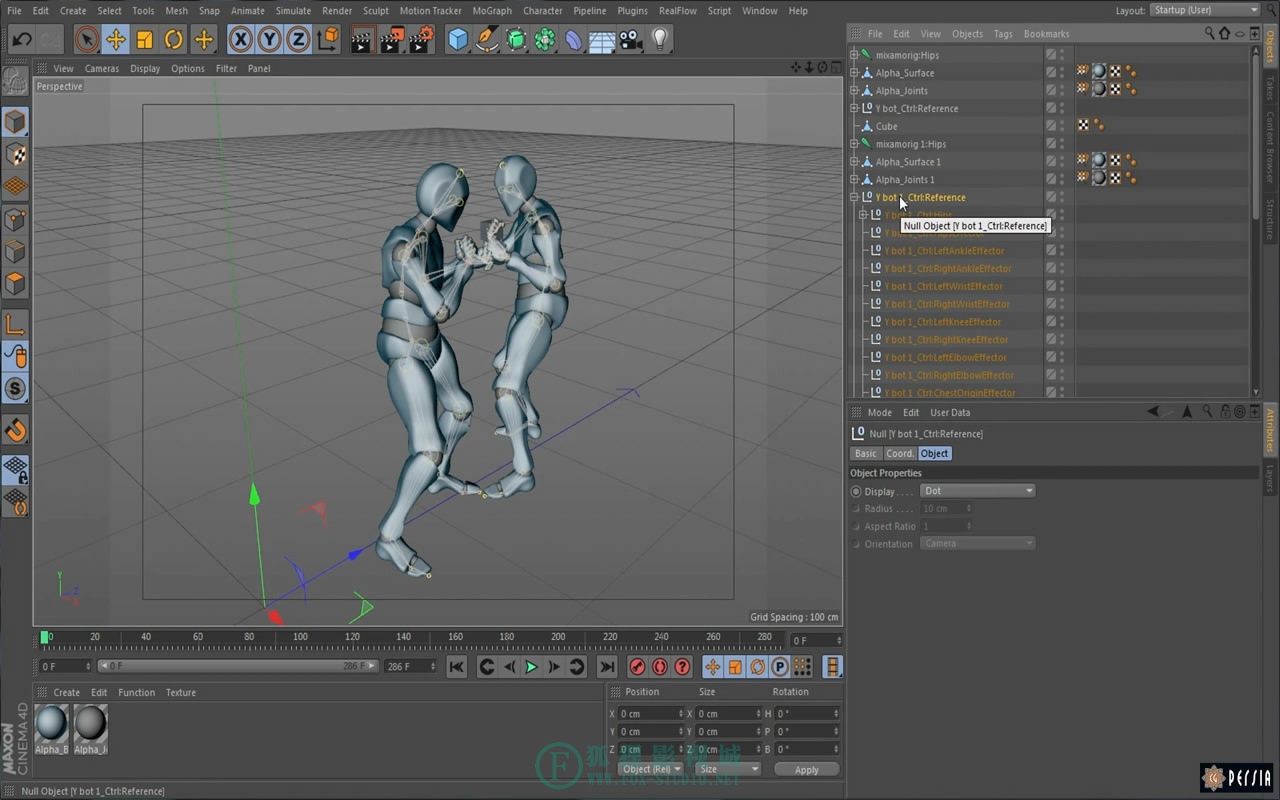Toggle the Parameter keyframe P button
This screenshot has height=800, width=1280.
780,667
